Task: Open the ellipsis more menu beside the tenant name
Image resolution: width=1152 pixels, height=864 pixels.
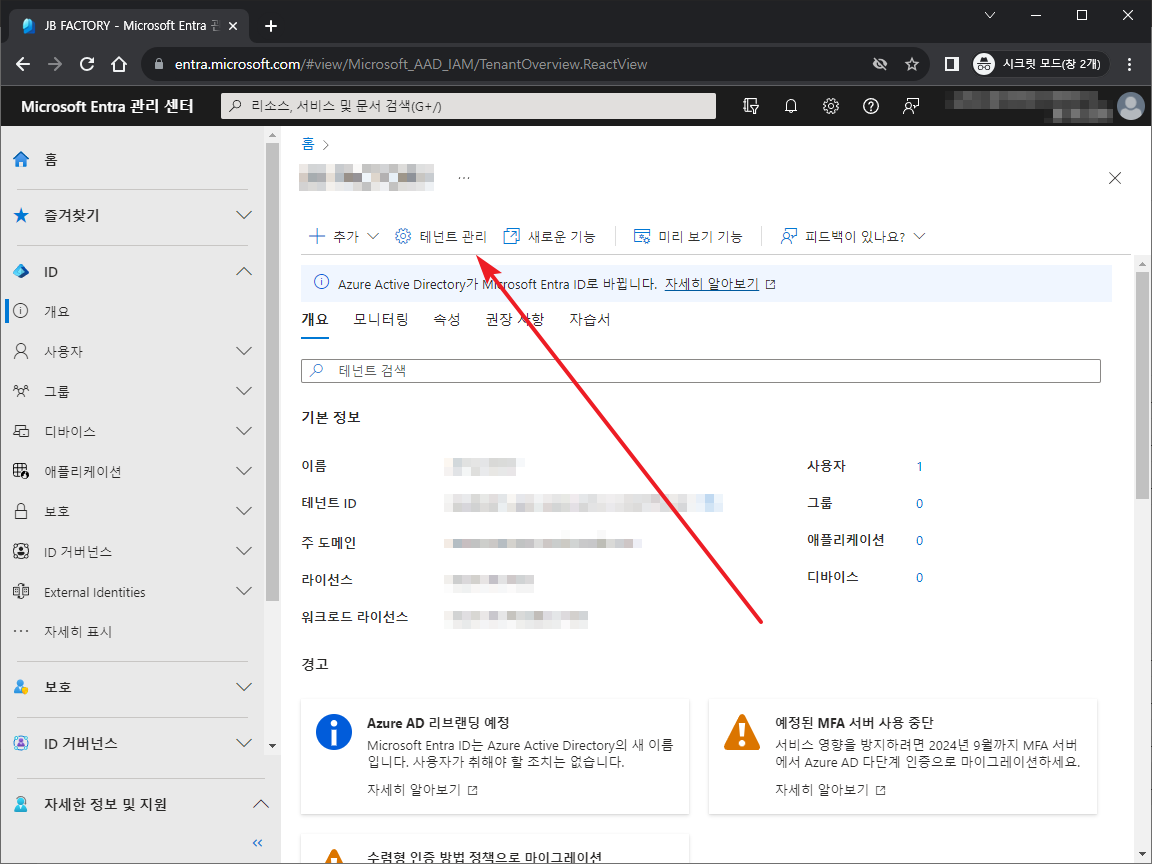Action: point(464,178)
